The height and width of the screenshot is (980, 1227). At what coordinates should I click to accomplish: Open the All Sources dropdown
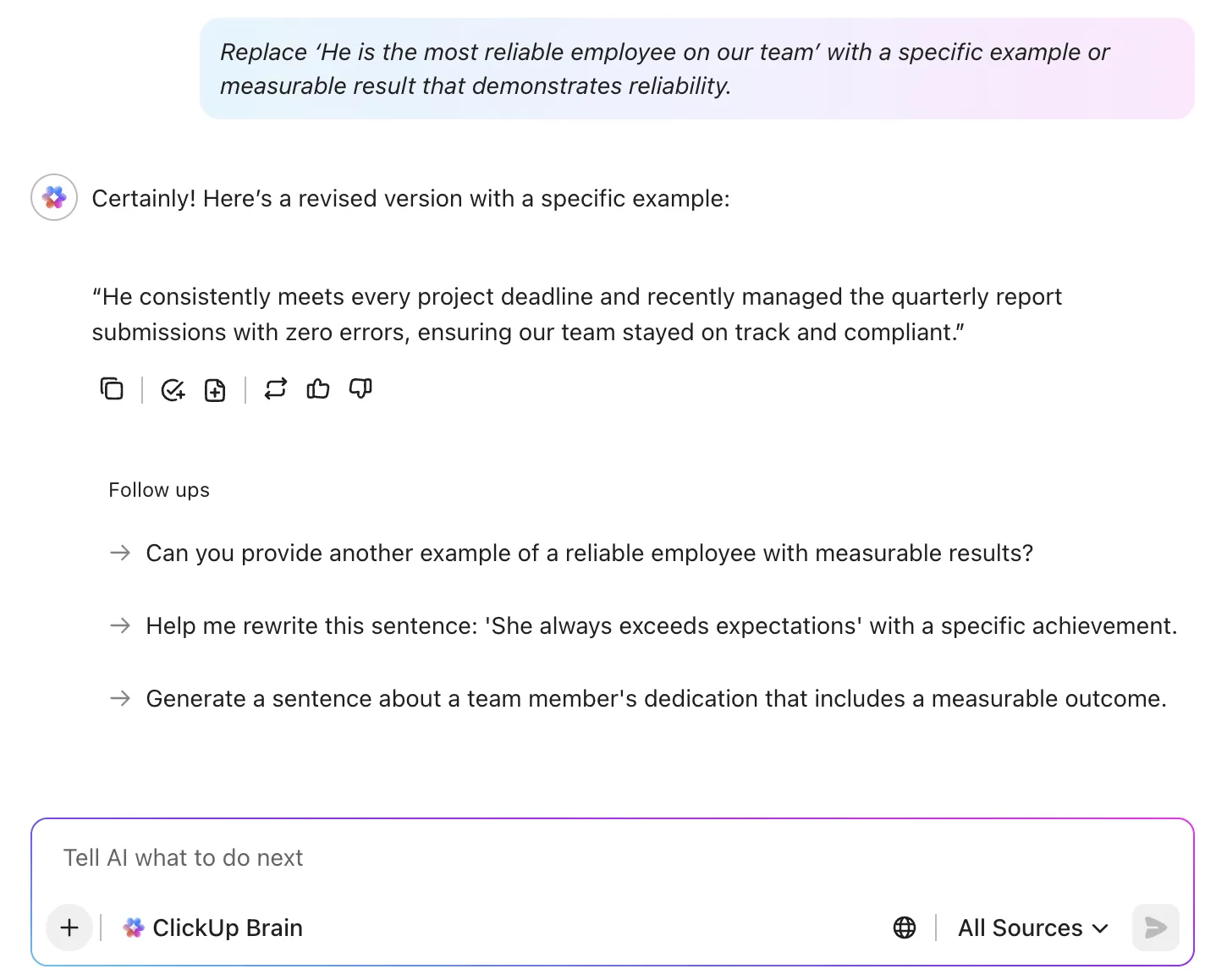[x=1033, y=928]
